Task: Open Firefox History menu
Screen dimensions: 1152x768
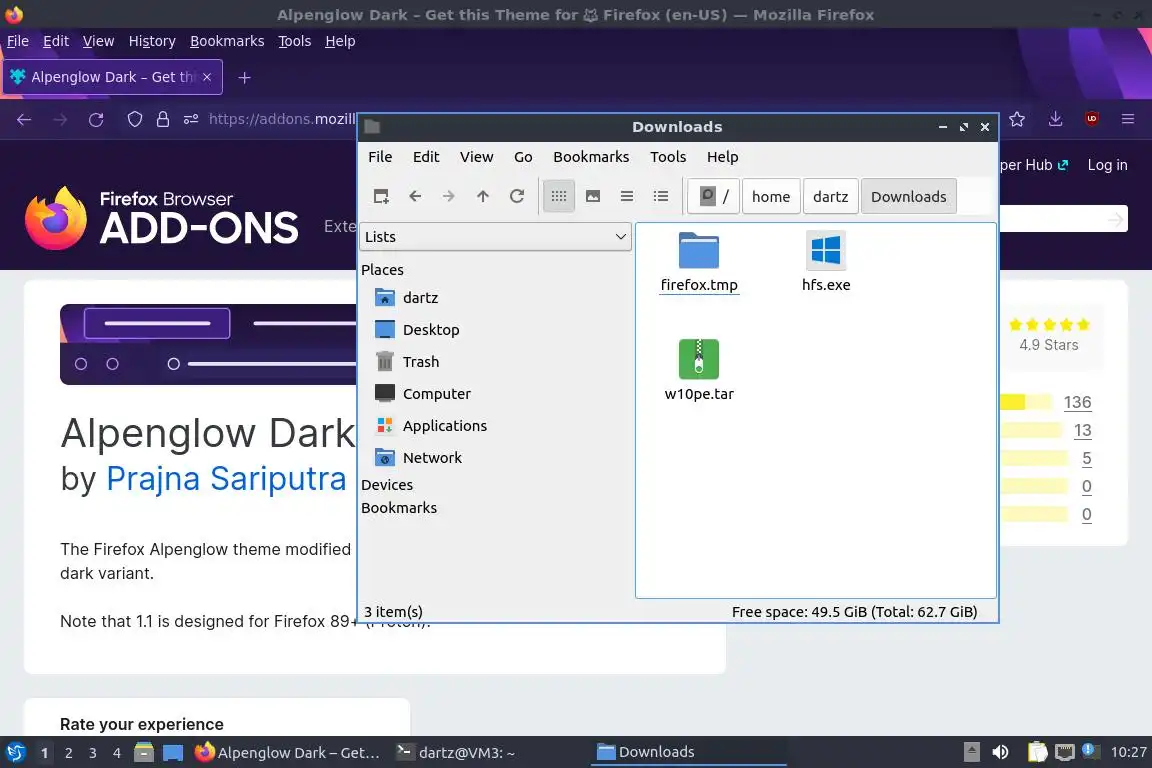Action: click(x=152, y=41)
